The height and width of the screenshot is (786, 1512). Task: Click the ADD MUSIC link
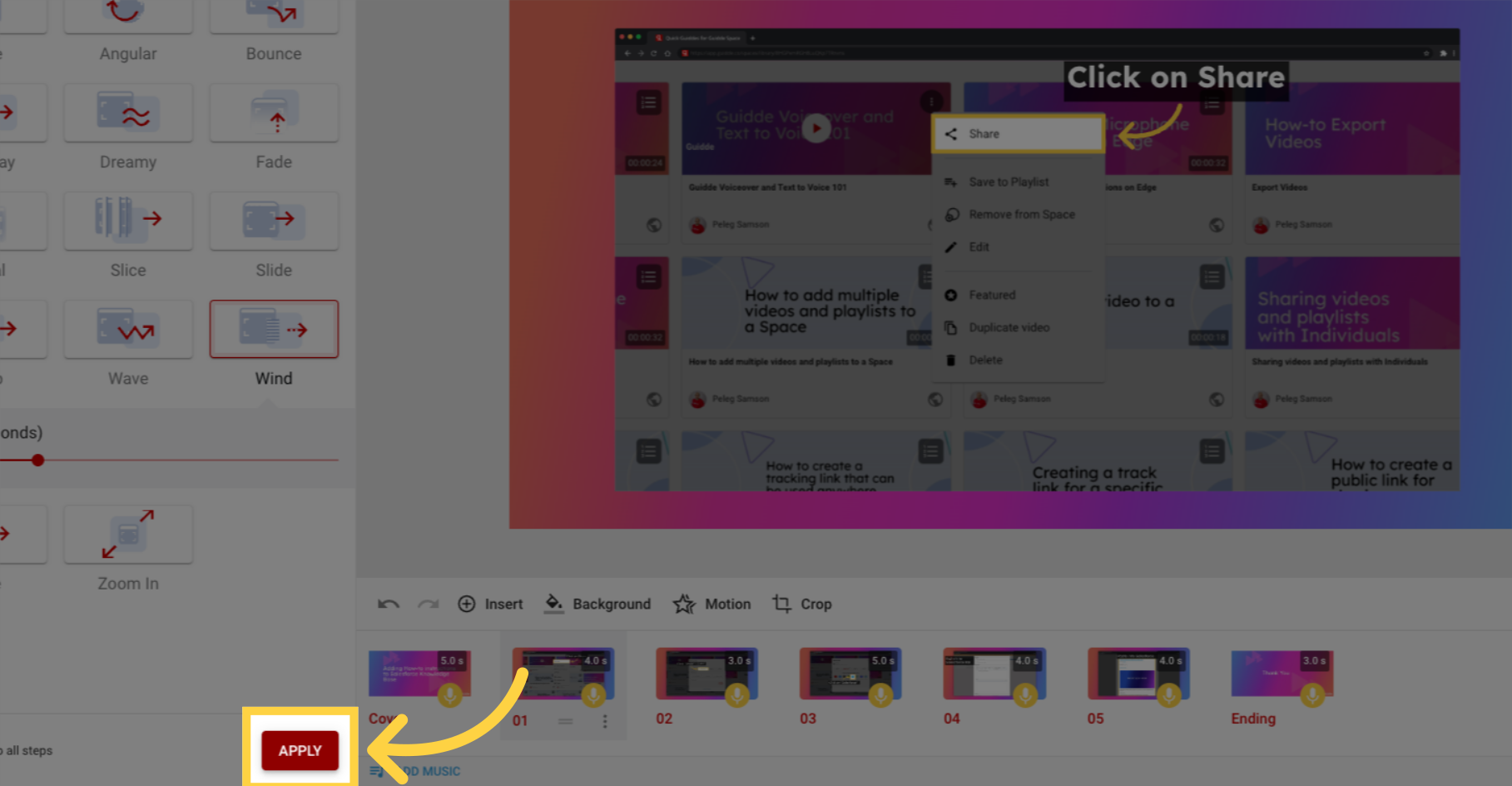415,772
